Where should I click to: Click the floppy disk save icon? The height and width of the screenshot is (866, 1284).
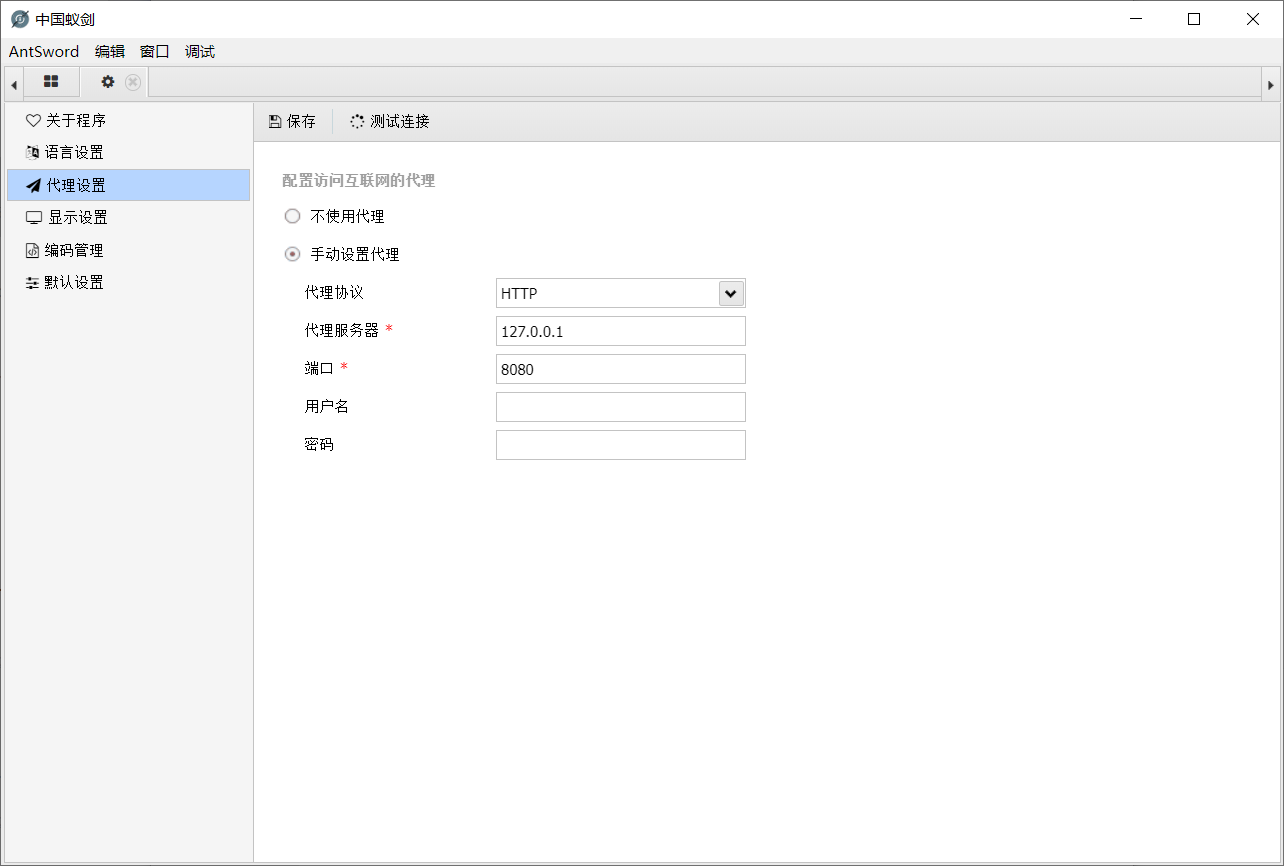275,122
